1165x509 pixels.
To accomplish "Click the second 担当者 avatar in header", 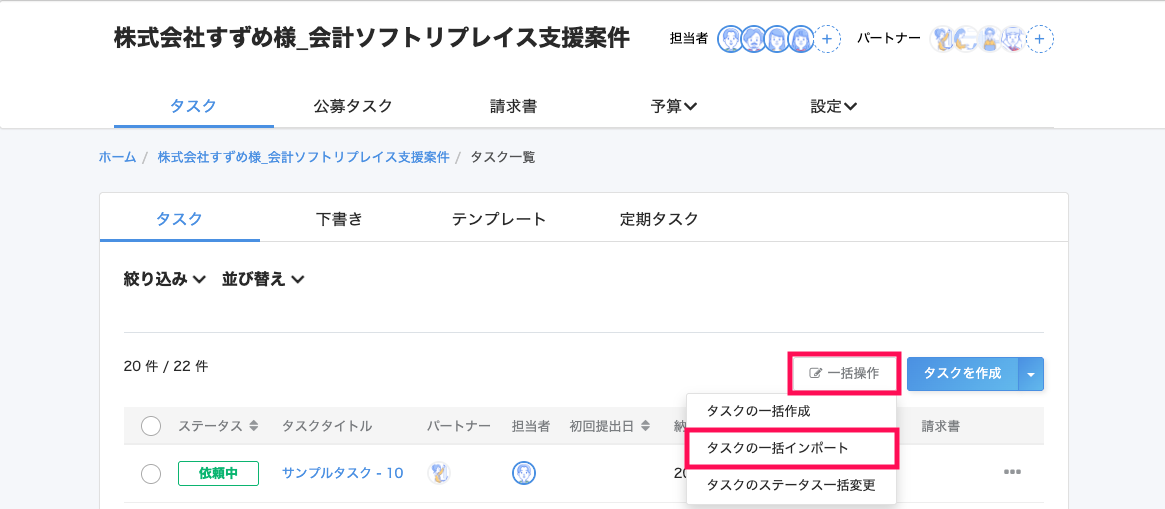I will [753, 39].
